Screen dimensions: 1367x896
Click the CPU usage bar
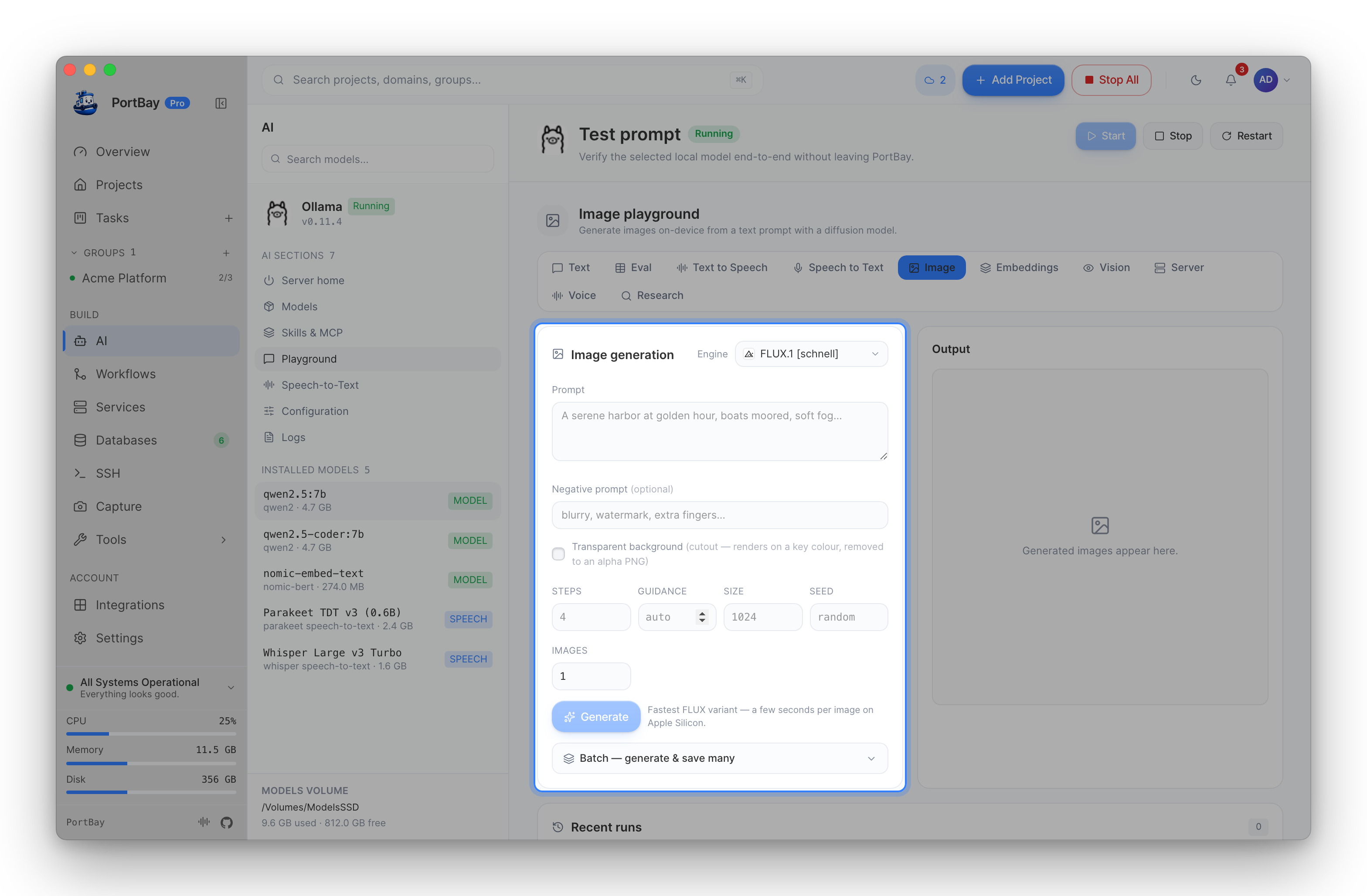(151, 733)
